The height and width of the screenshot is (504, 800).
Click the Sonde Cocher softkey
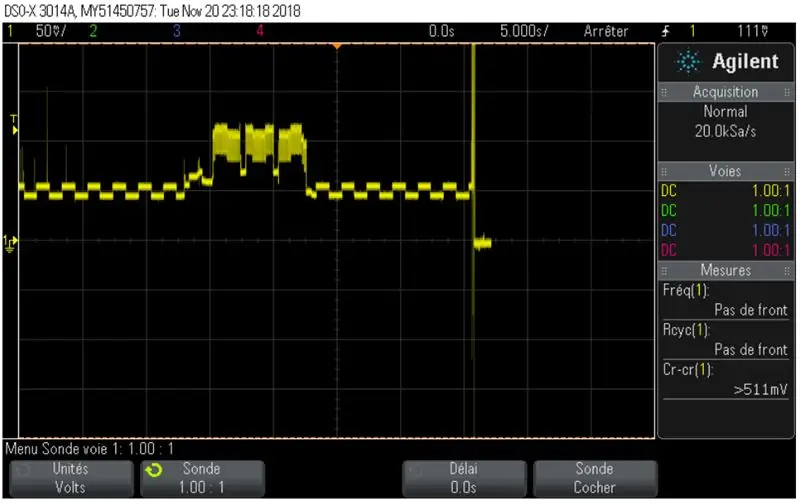[x=595, y=478]
